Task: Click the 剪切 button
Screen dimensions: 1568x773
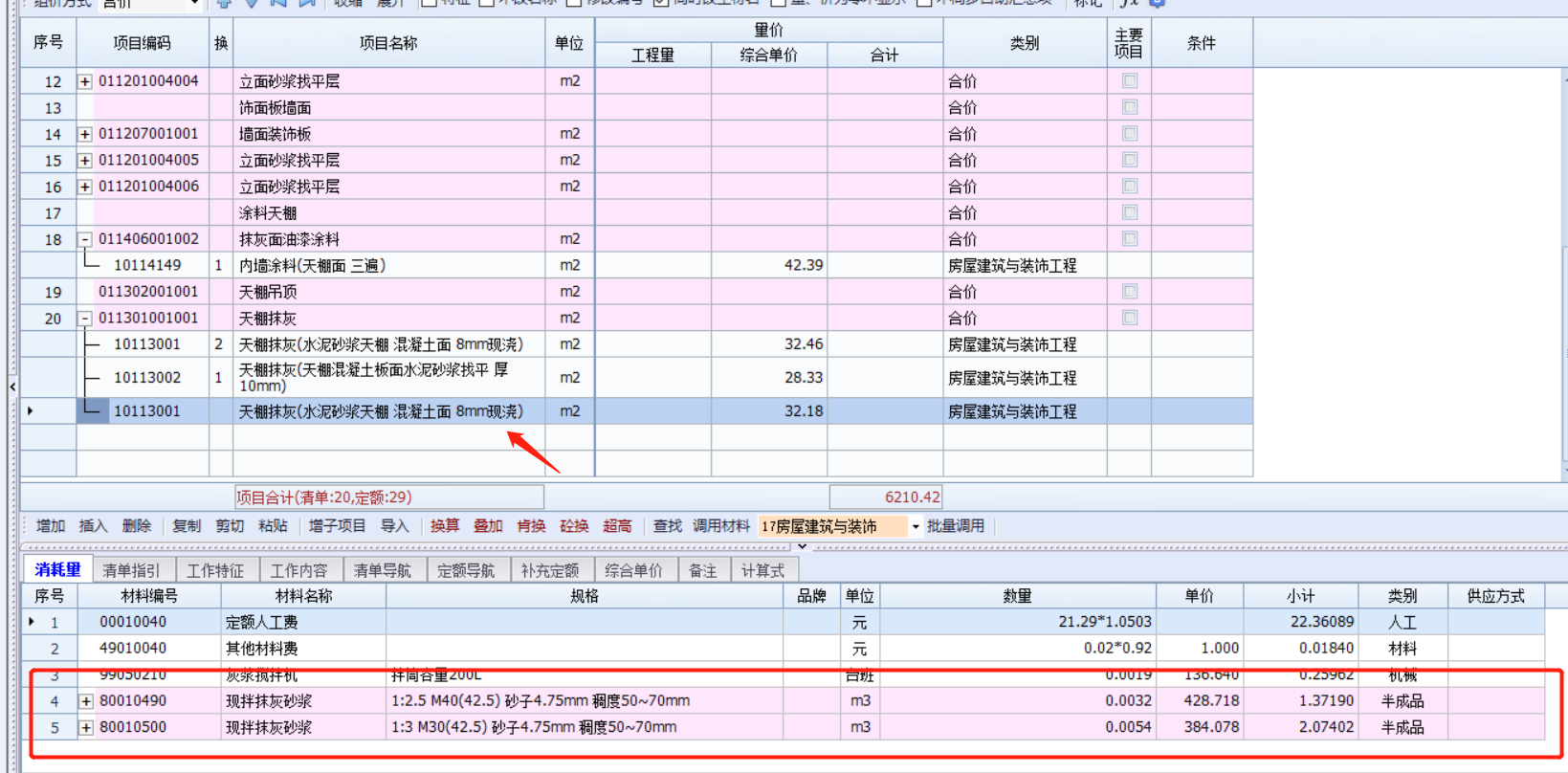Action: 230,526
